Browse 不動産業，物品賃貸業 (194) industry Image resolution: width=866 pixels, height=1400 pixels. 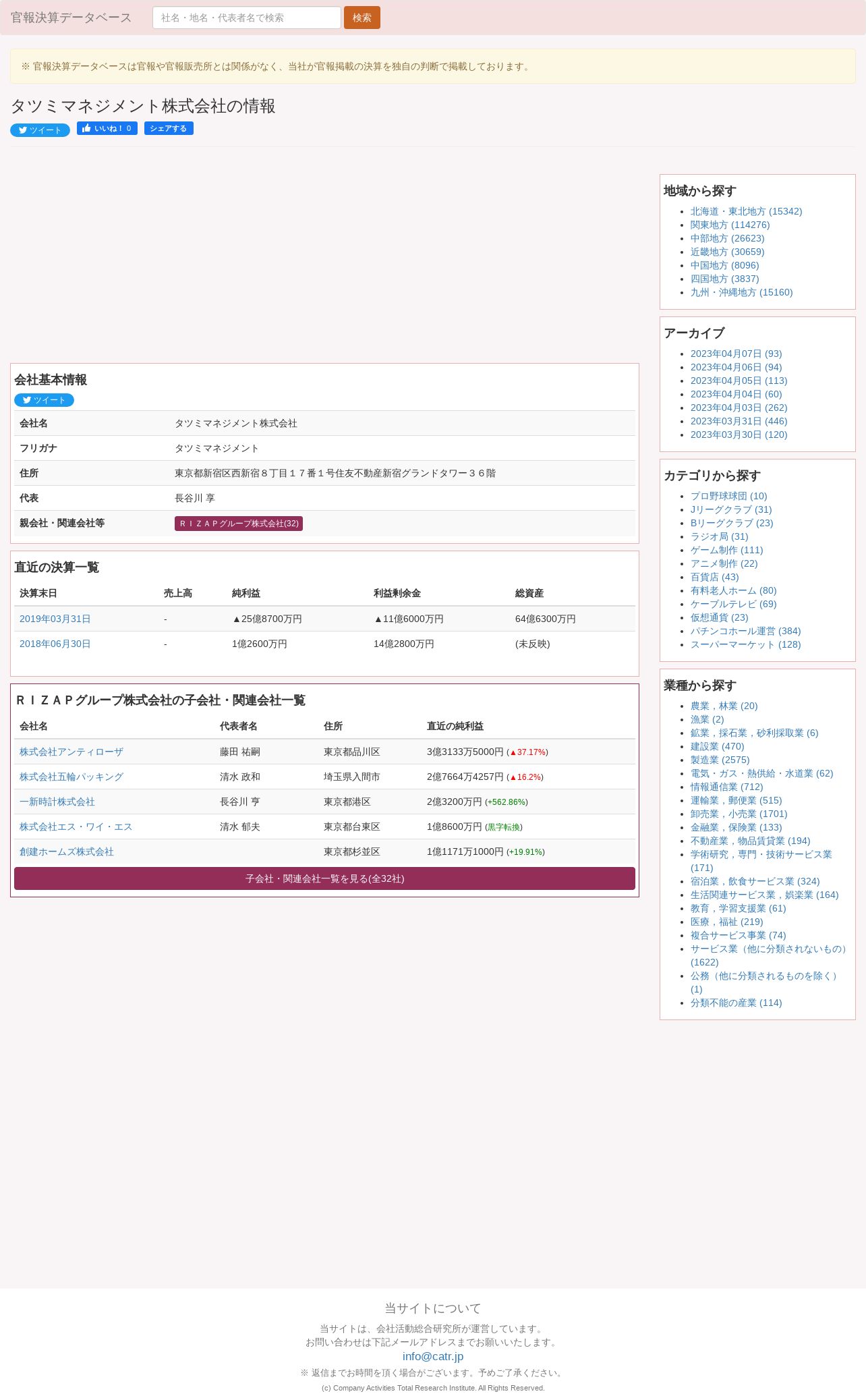click(x=751, y=841)
